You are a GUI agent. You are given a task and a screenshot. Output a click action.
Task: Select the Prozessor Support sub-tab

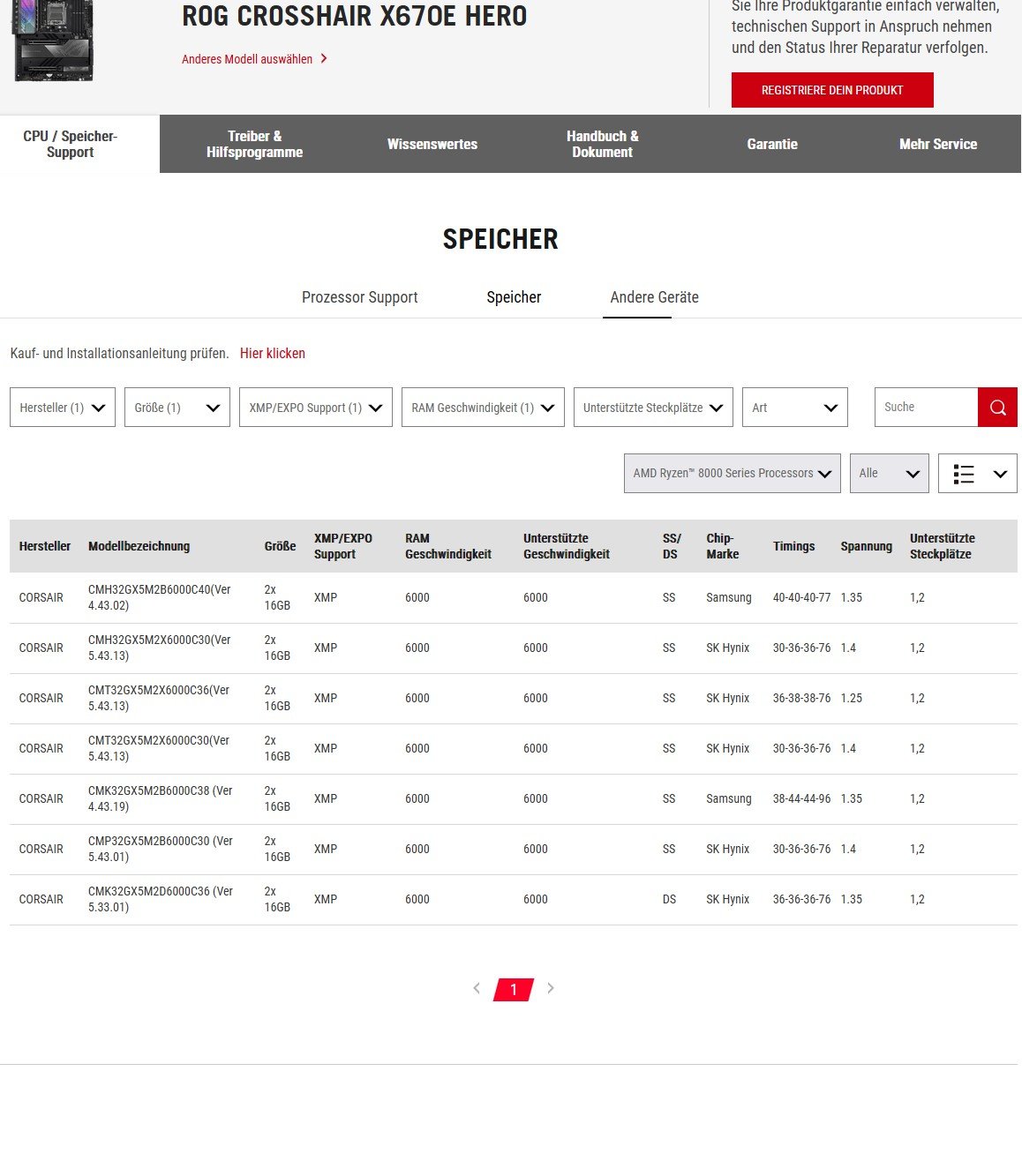pyautogui.click(x=360, y=297)
